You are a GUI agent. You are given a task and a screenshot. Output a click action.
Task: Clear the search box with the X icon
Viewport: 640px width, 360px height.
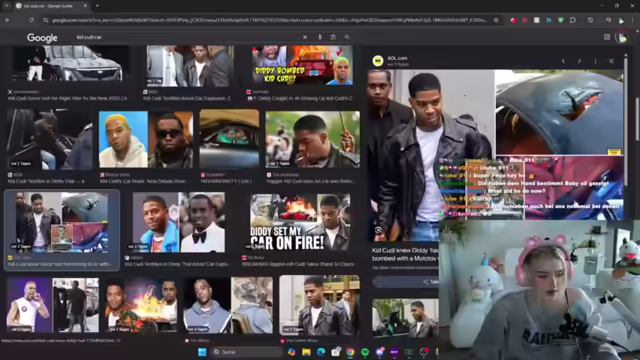(x=305, y=37)
